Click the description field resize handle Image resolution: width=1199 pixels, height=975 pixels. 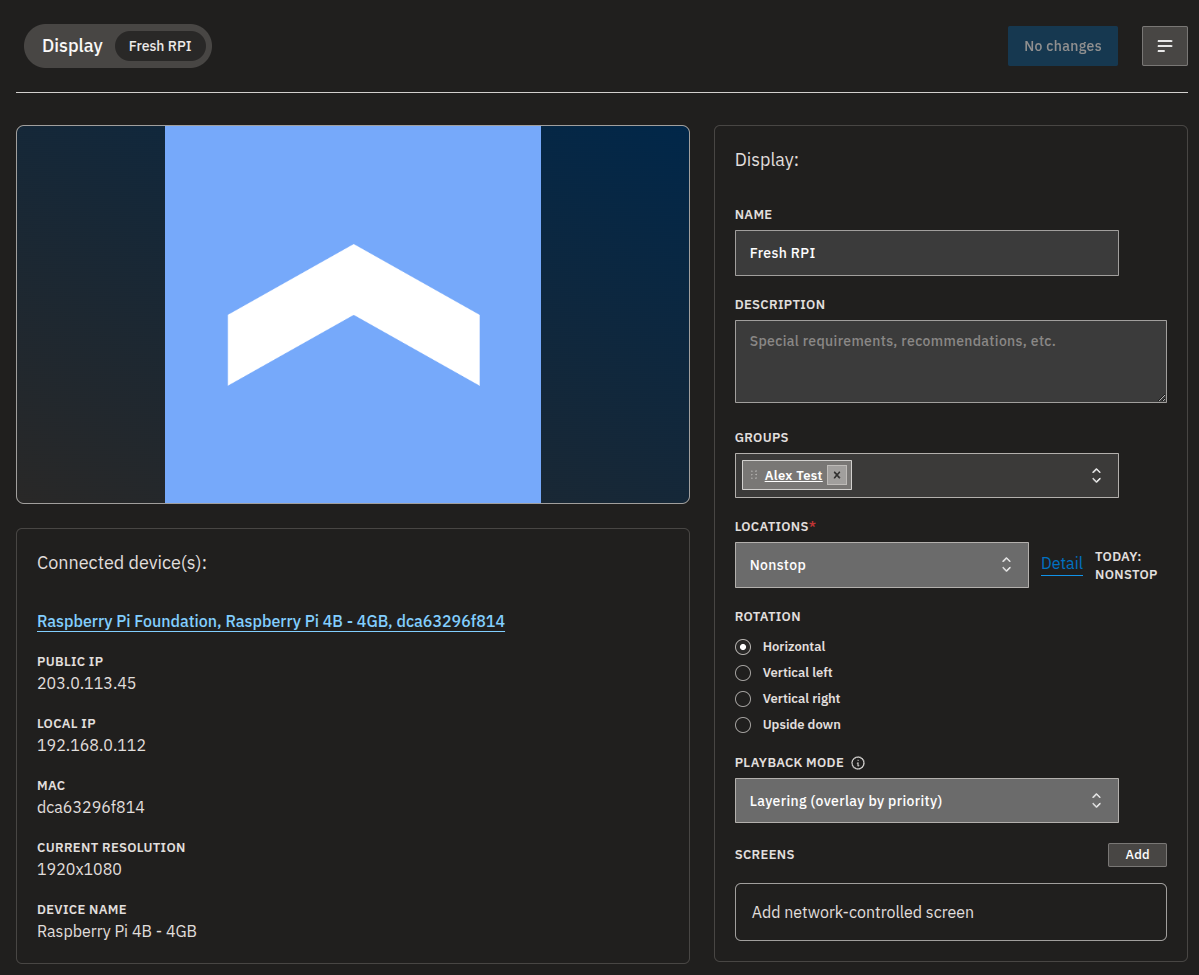coord(1161,397)
